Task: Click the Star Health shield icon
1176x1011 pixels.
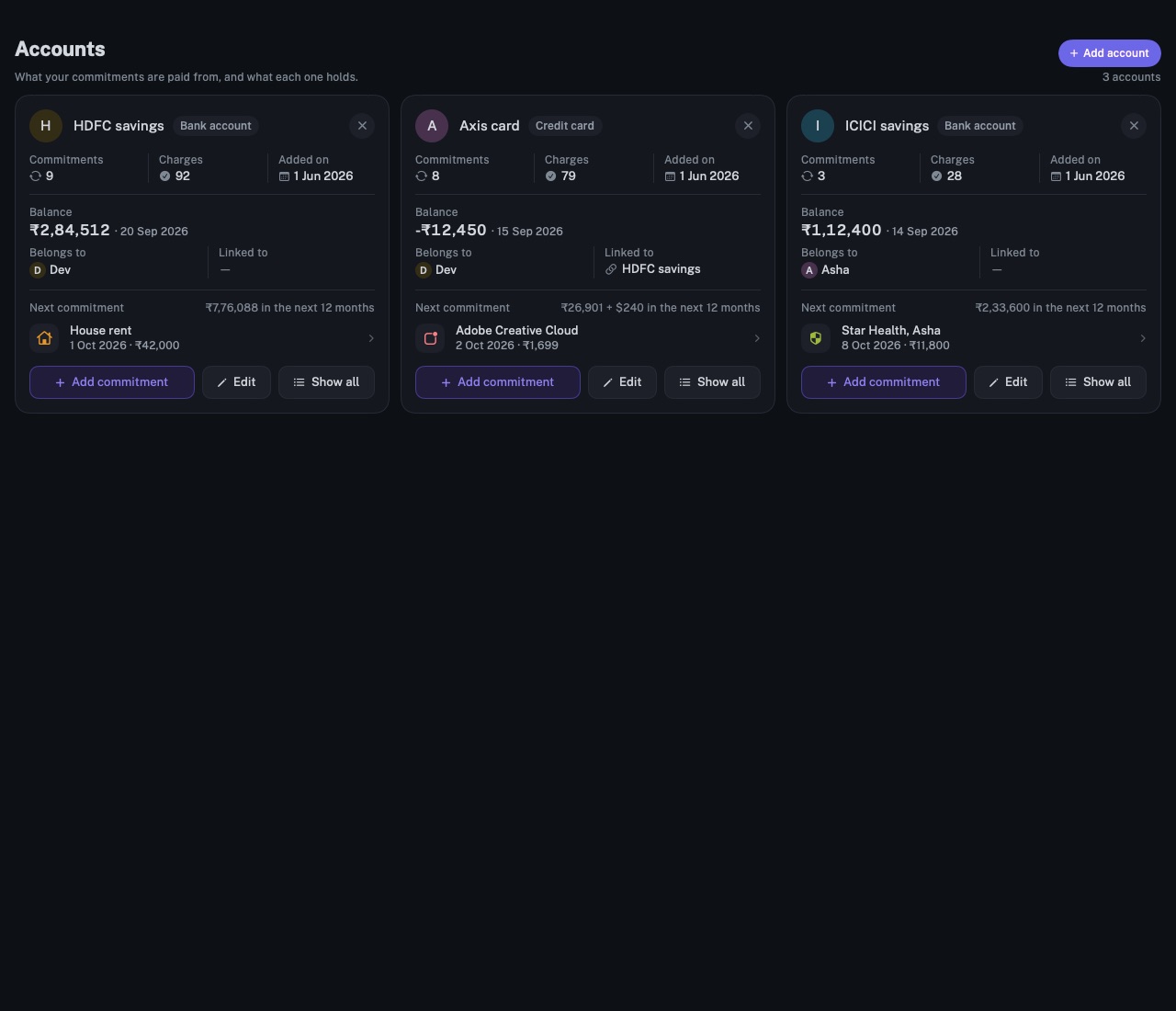Action: [816, 338]
